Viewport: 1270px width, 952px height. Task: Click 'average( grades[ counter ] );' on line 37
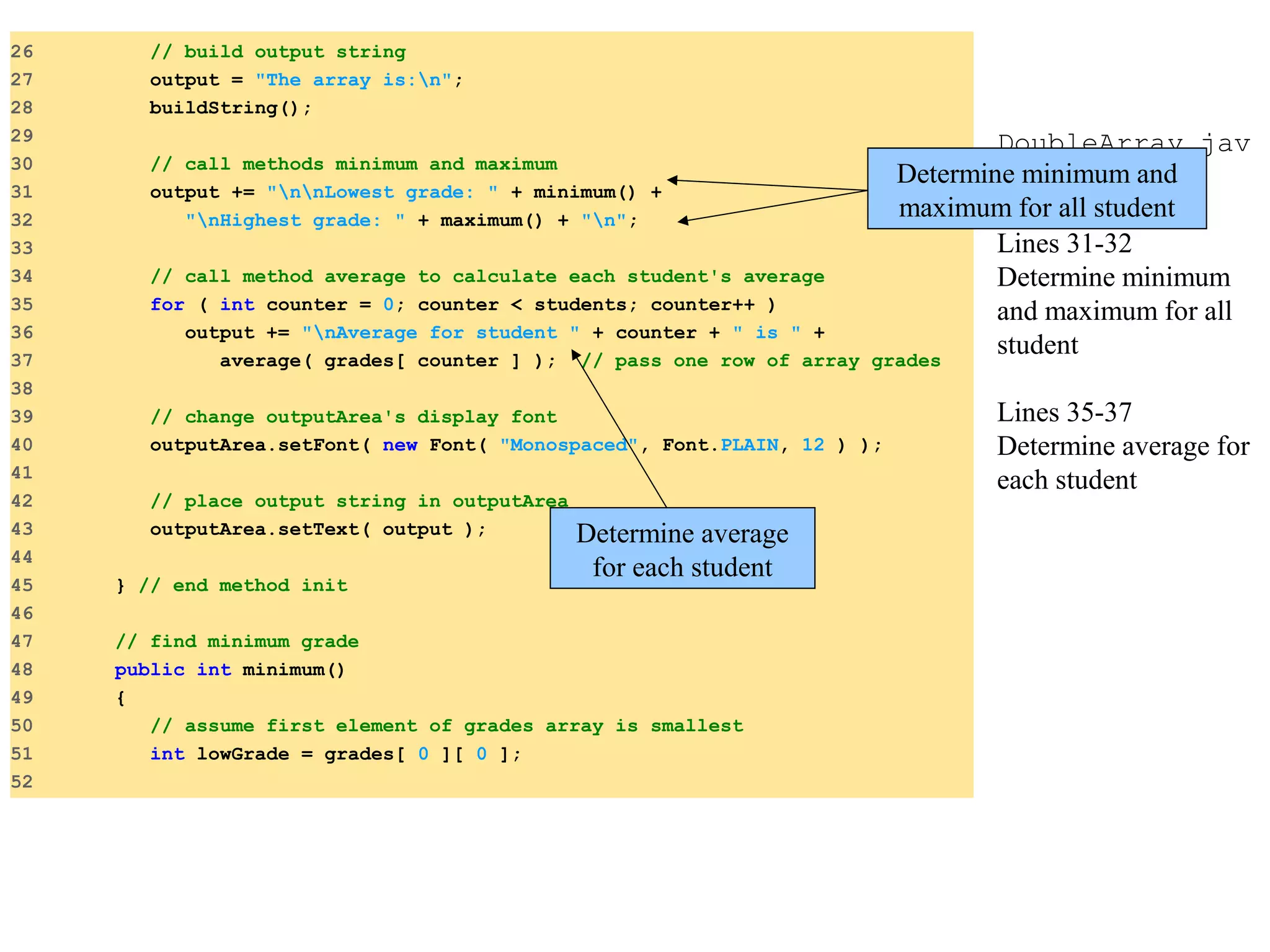point(388,361)
